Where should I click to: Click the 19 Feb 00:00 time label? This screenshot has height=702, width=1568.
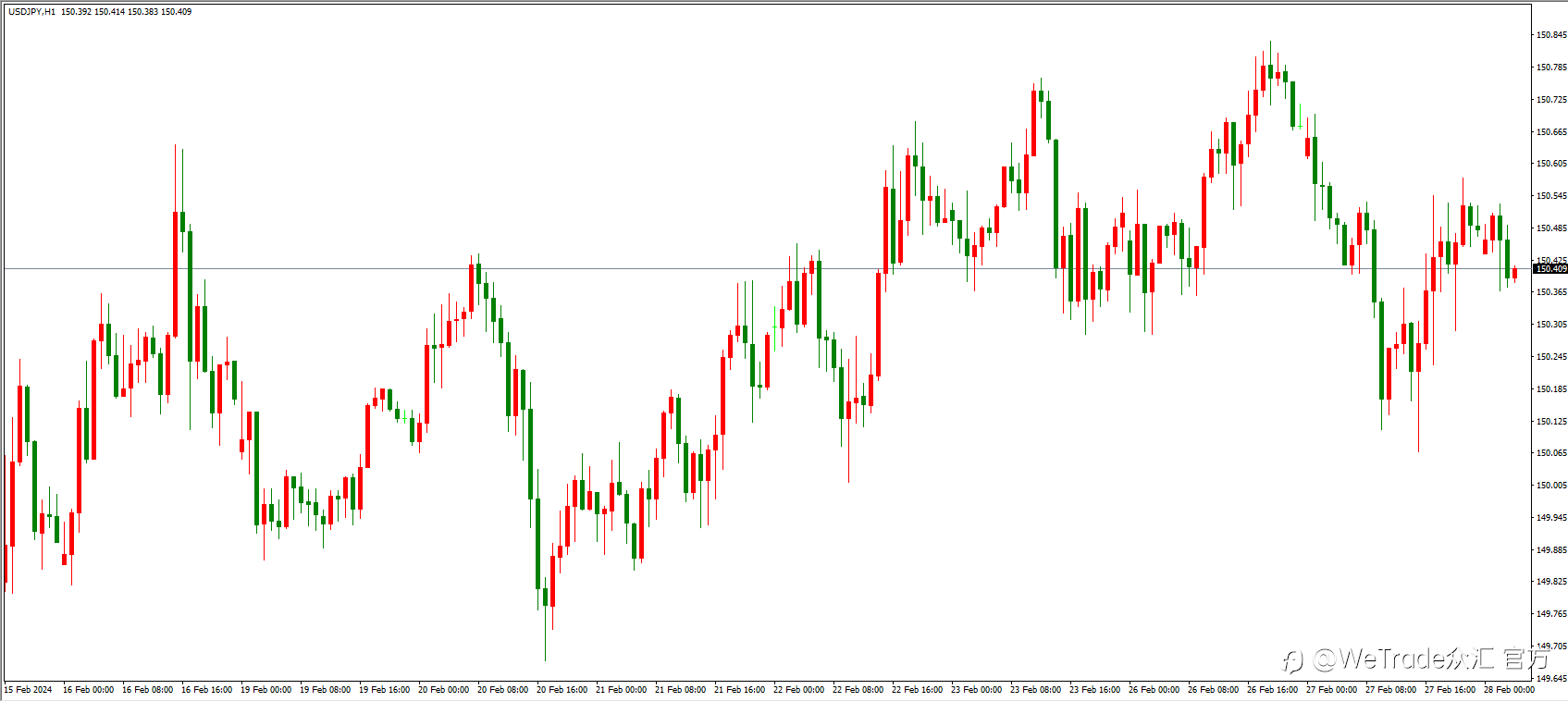[x=266, y=690]
